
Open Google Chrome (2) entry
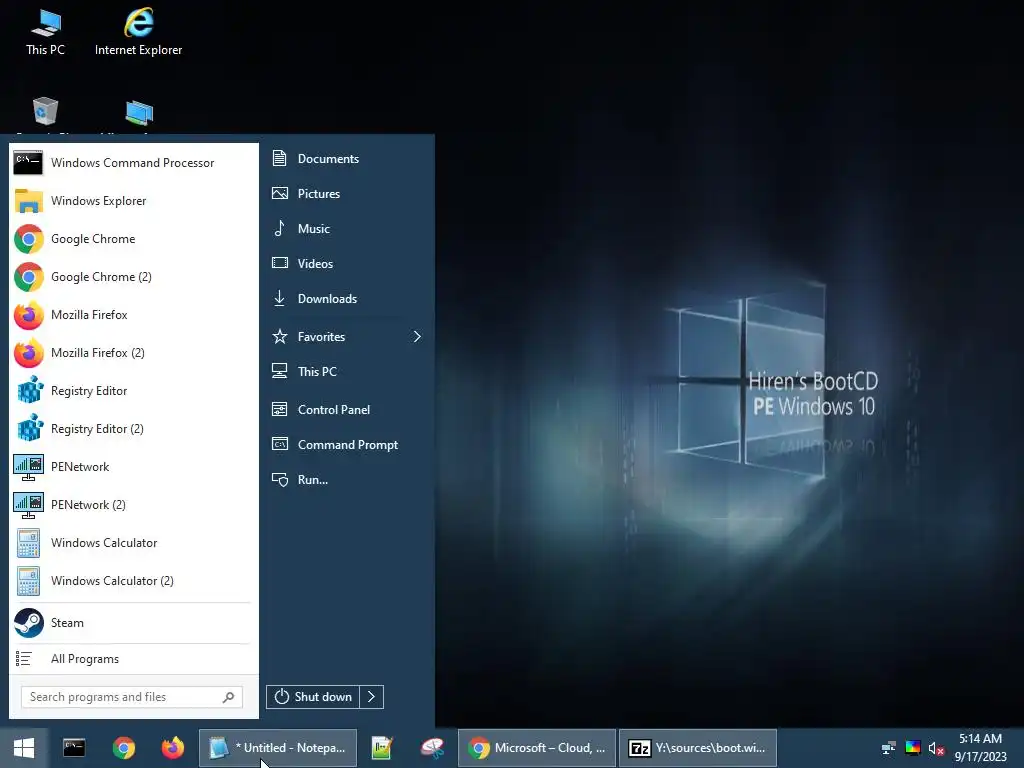pos(133,277)
